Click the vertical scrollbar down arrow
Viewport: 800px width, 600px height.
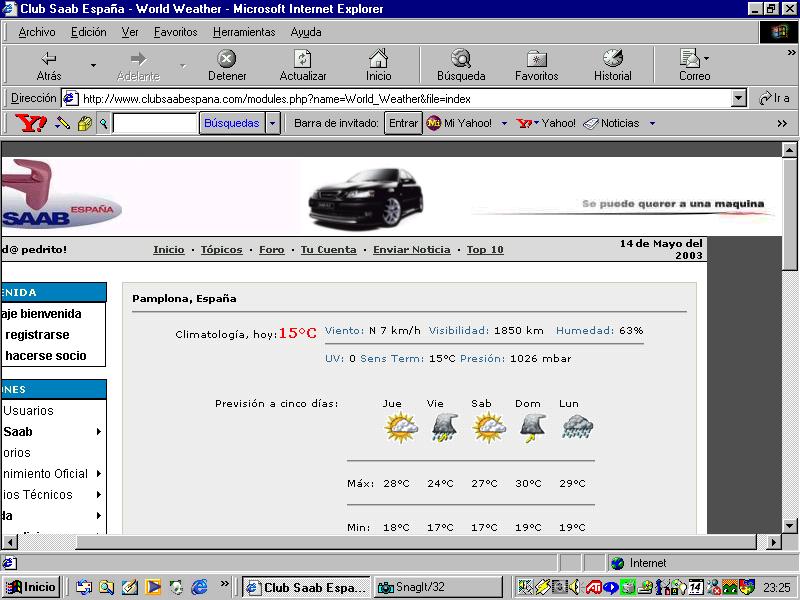(x=789, y=525)
